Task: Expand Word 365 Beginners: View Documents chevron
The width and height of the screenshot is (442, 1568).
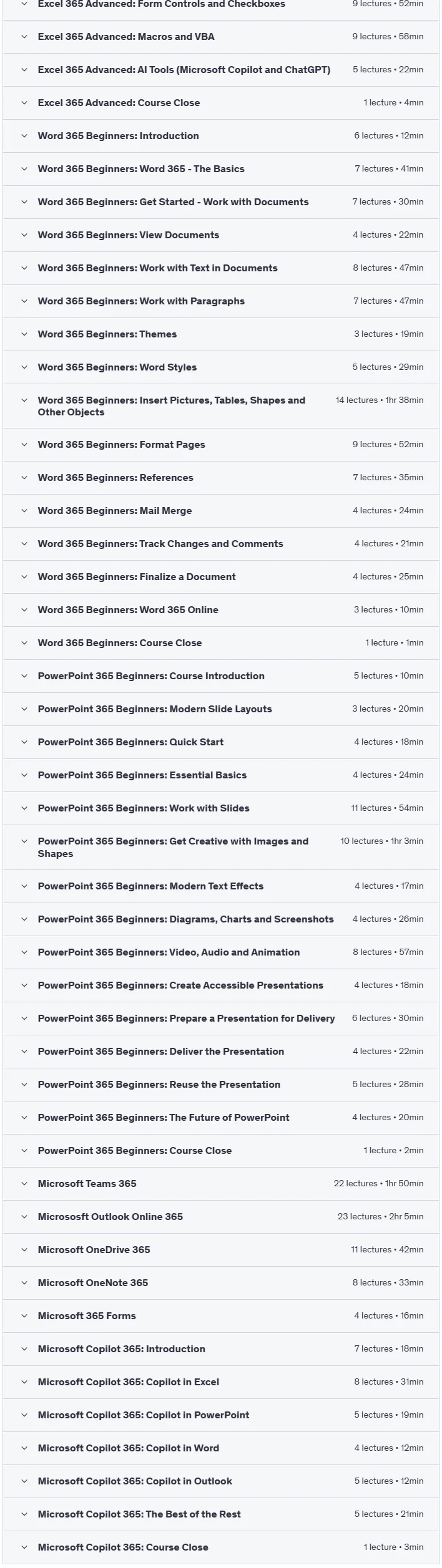Action: pos(24,235)
